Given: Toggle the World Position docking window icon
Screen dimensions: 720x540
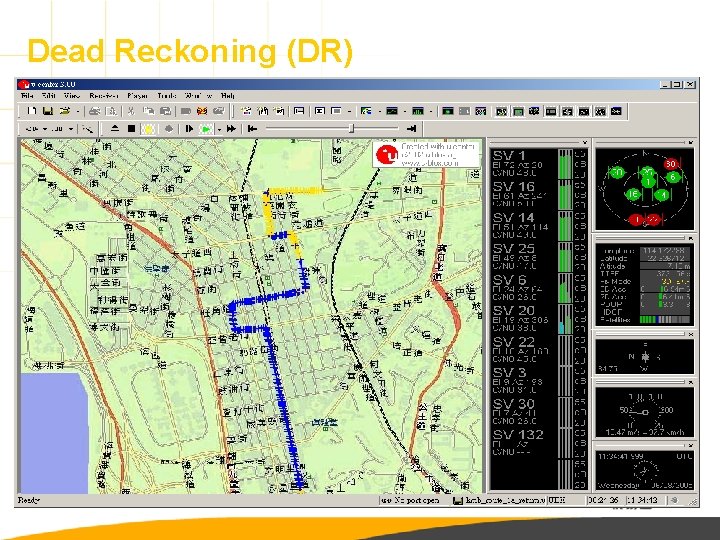Looking at the screenshot, I should point(534,111).
